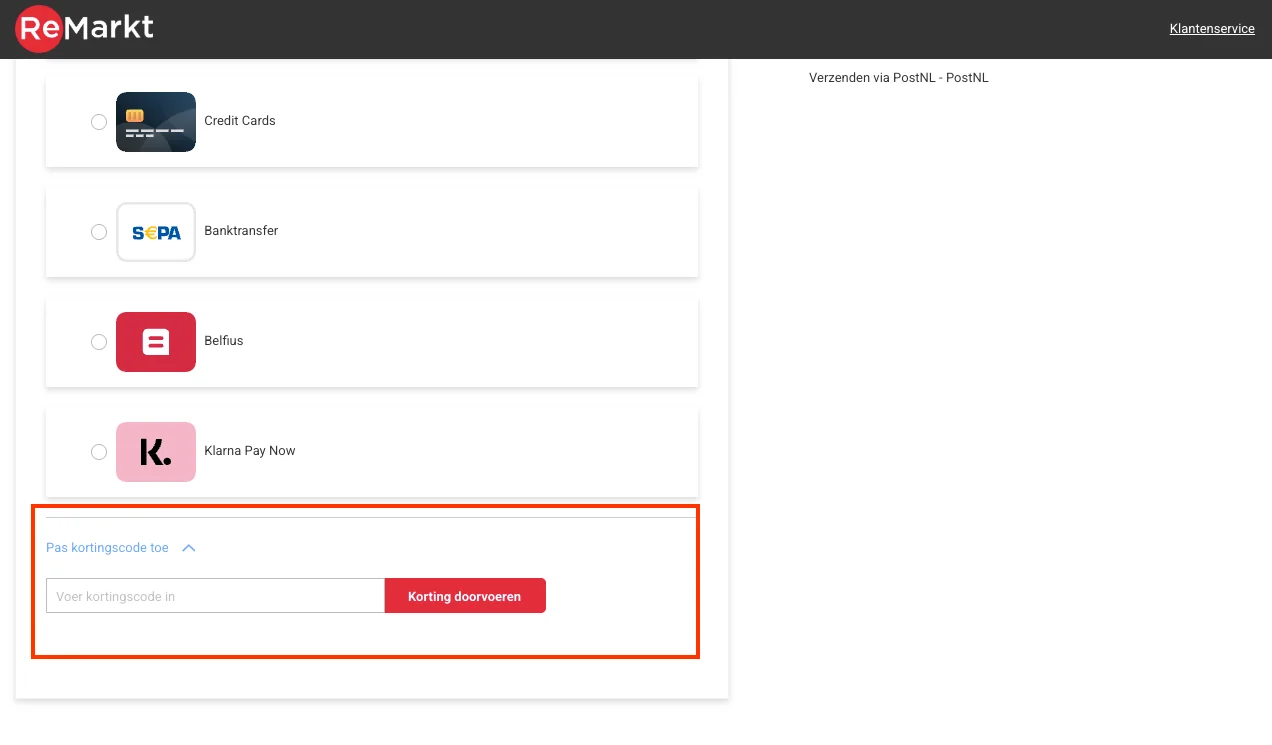Collapse the discount code section chevron

tap(189, 548)
